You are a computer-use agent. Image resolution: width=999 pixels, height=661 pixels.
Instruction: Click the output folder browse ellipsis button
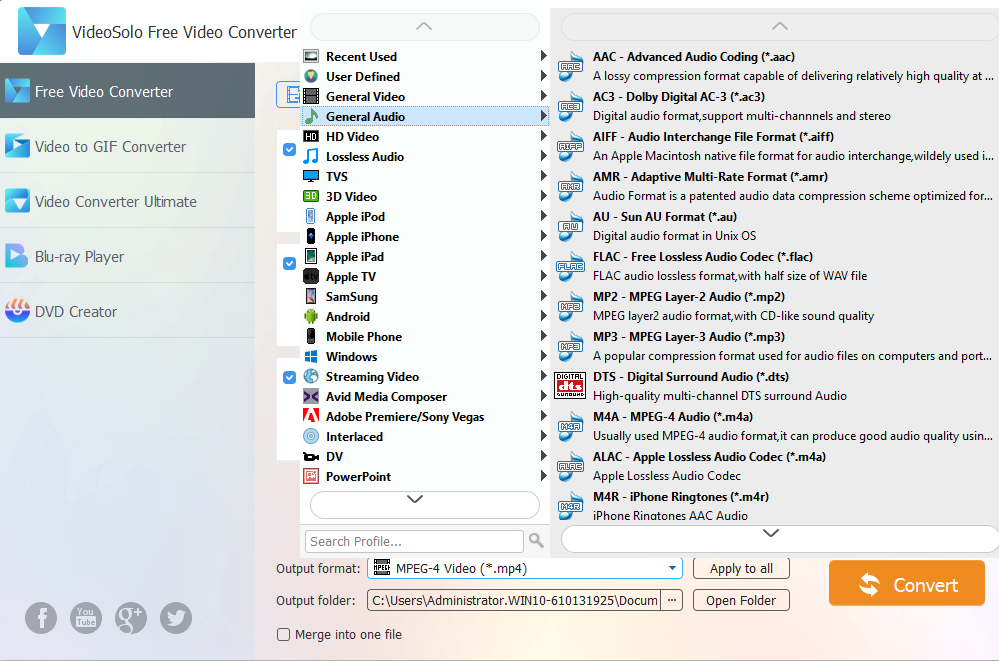(x=672, y=600)
